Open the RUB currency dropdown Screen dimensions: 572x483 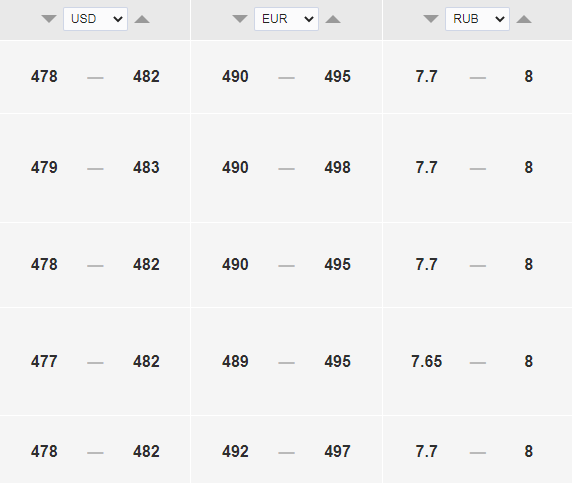point(477,19)
